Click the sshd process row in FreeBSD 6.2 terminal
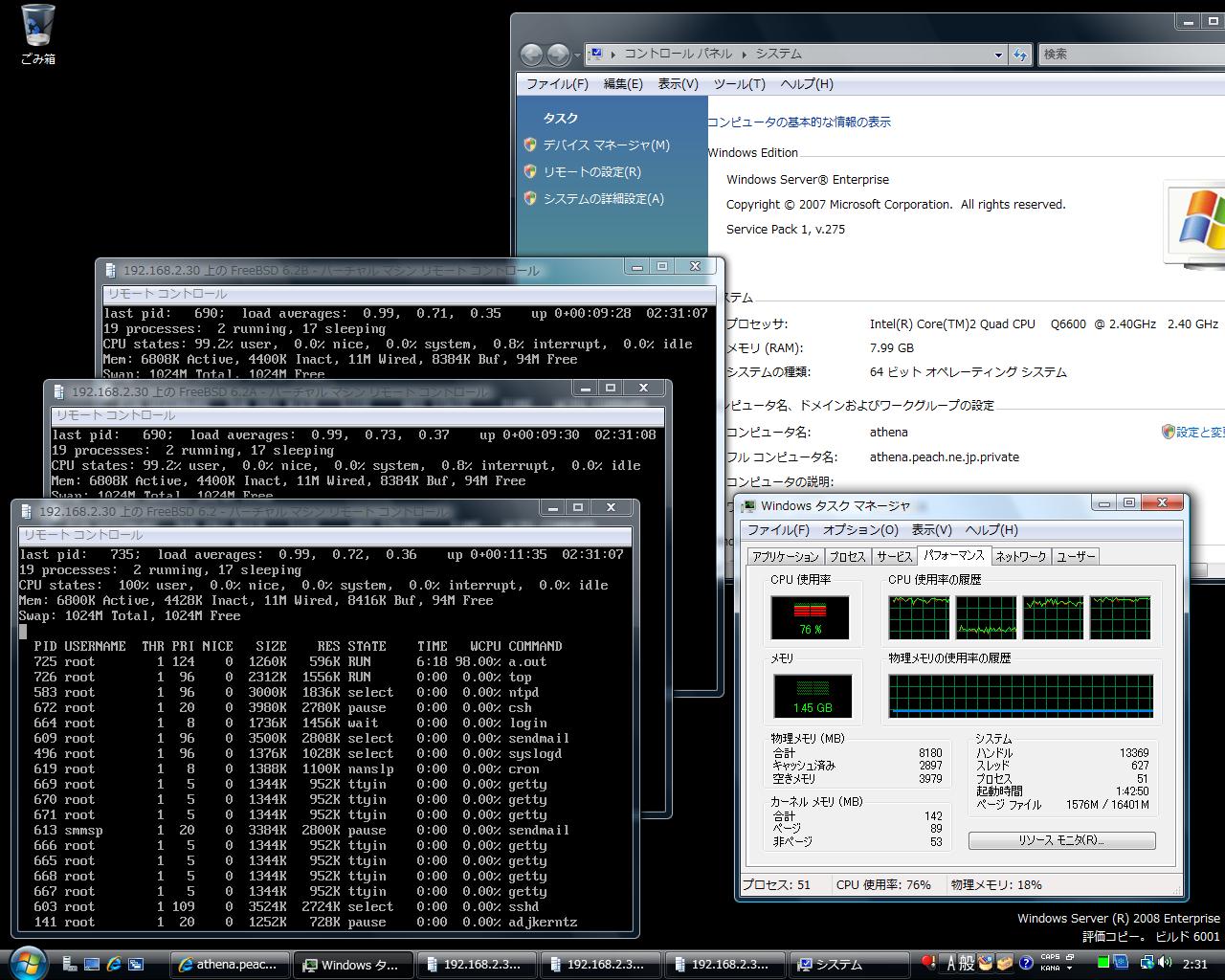Viewport: 1225px width, 980px height. 297,906
